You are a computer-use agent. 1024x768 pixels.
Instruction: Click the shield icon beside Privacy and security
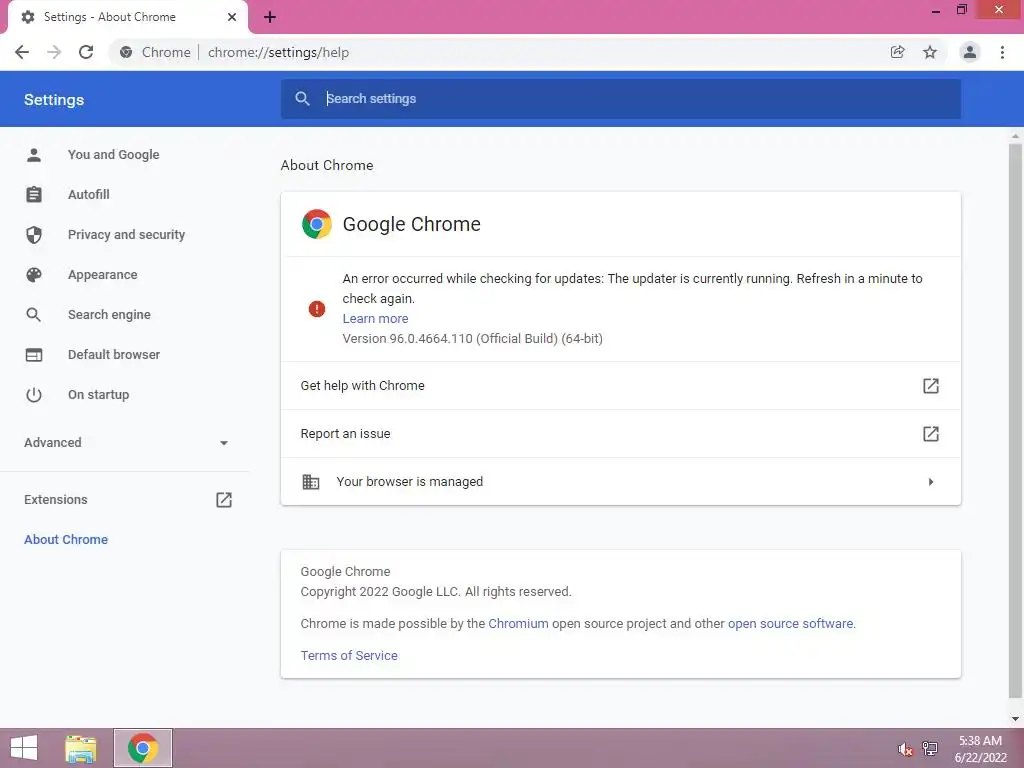34,234
